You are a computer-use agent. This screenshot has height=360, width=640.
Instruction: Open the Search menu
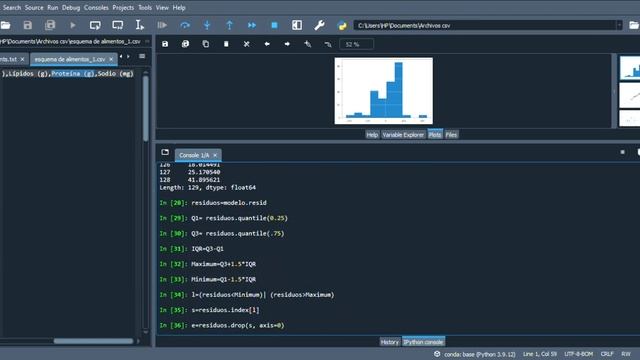click(12, 7)
